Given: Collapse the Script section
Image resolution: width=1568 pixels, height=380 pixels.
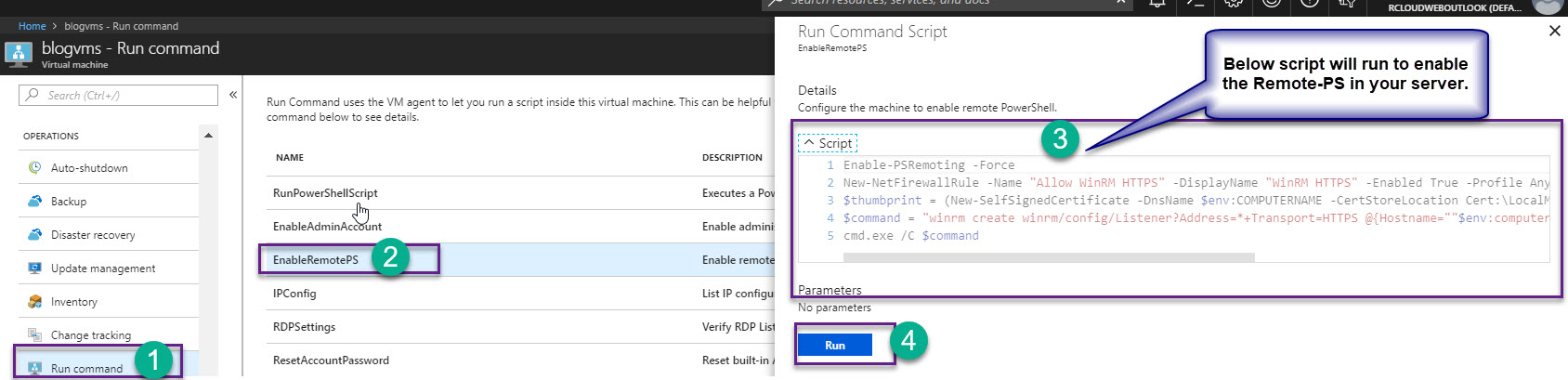Looking at the screenshot, I should [827, 144].
